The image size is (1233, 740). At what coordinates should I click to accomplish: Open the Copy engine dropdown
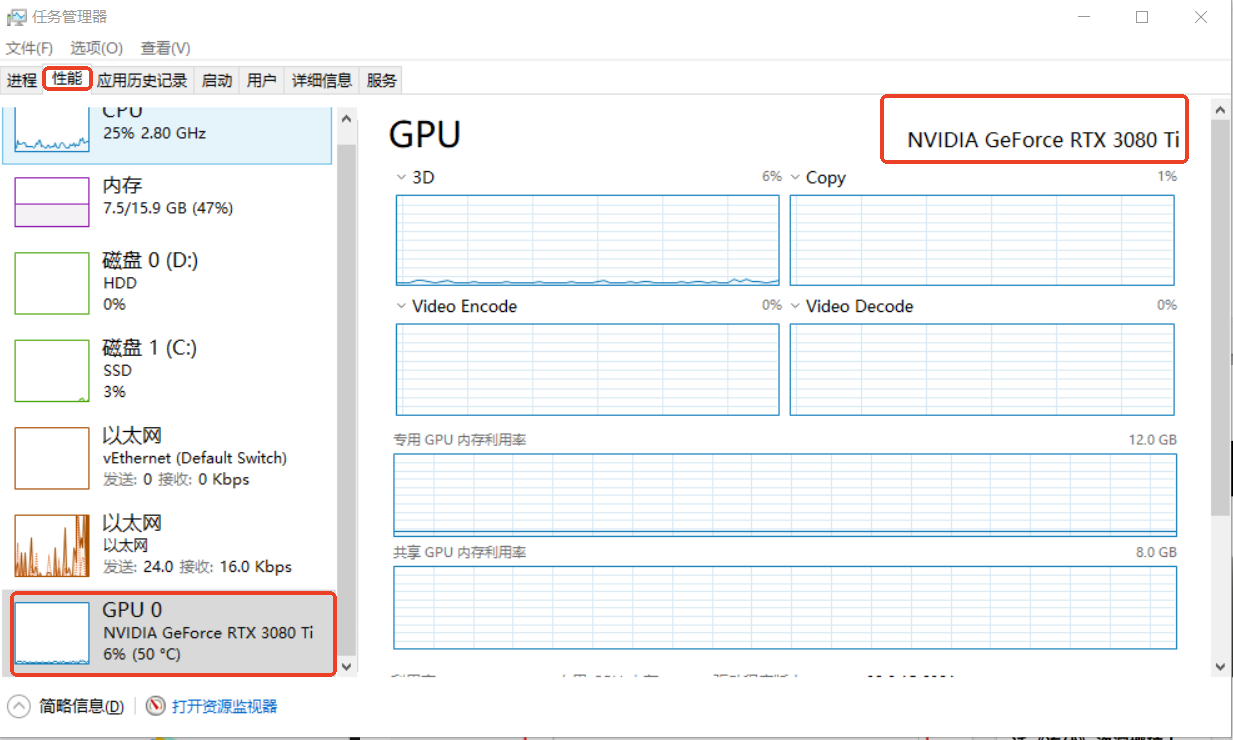pyautogui.click(x=795, y=177)
